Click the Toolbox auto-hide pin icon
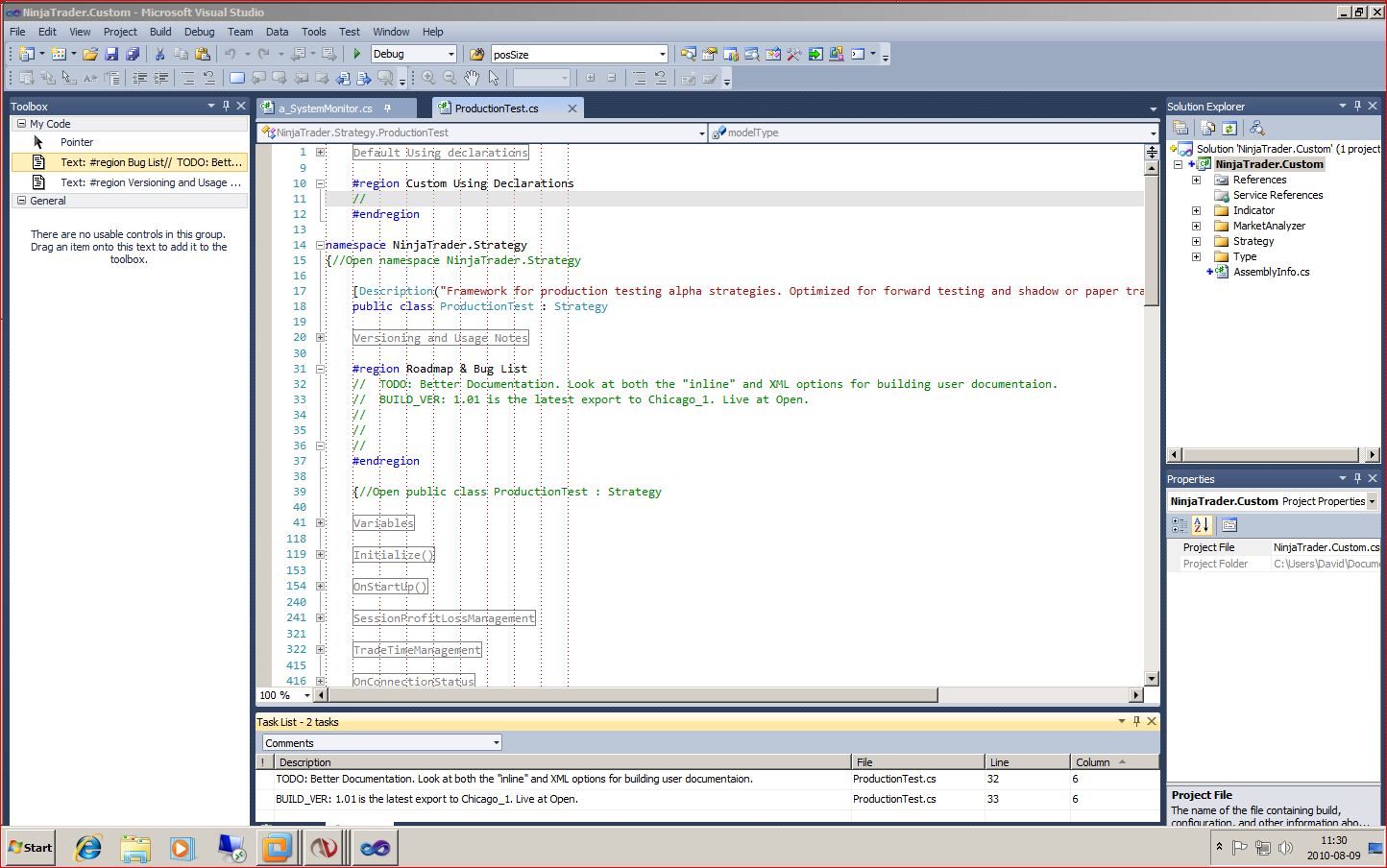Screen dimensions: 1387x868 (x=227, y=106)
